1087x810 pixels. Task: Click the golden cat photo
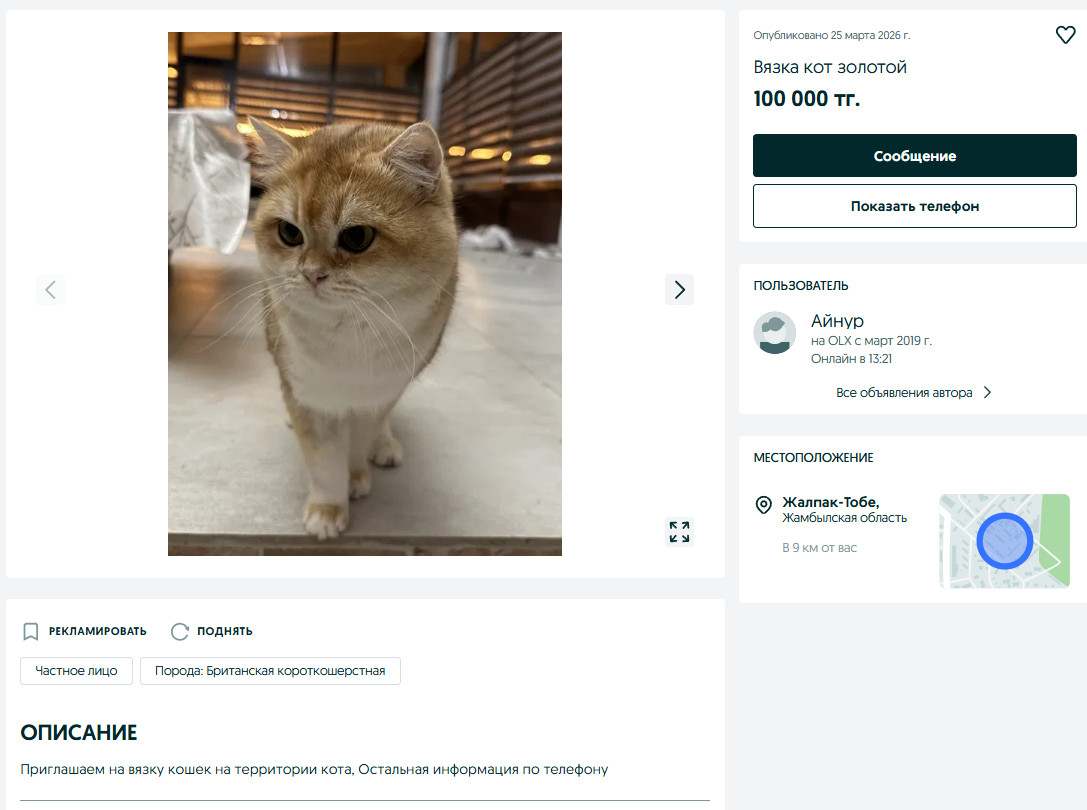pyautogui.click(x=364, y=293)
